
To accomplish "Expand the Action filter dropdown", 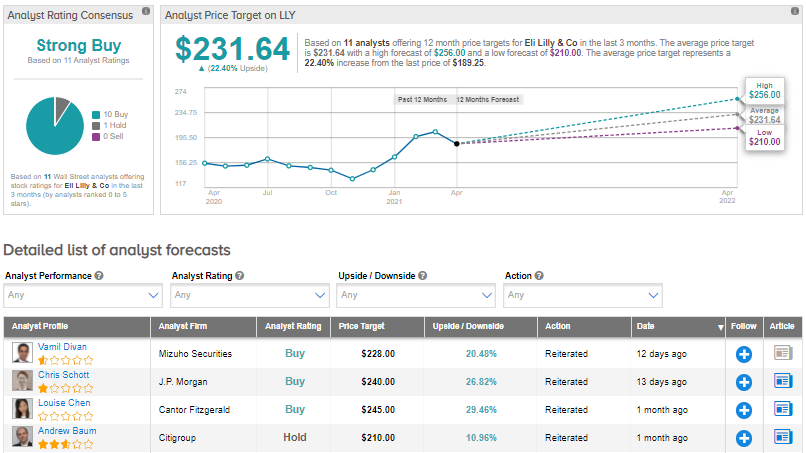I will click(584, 295).
